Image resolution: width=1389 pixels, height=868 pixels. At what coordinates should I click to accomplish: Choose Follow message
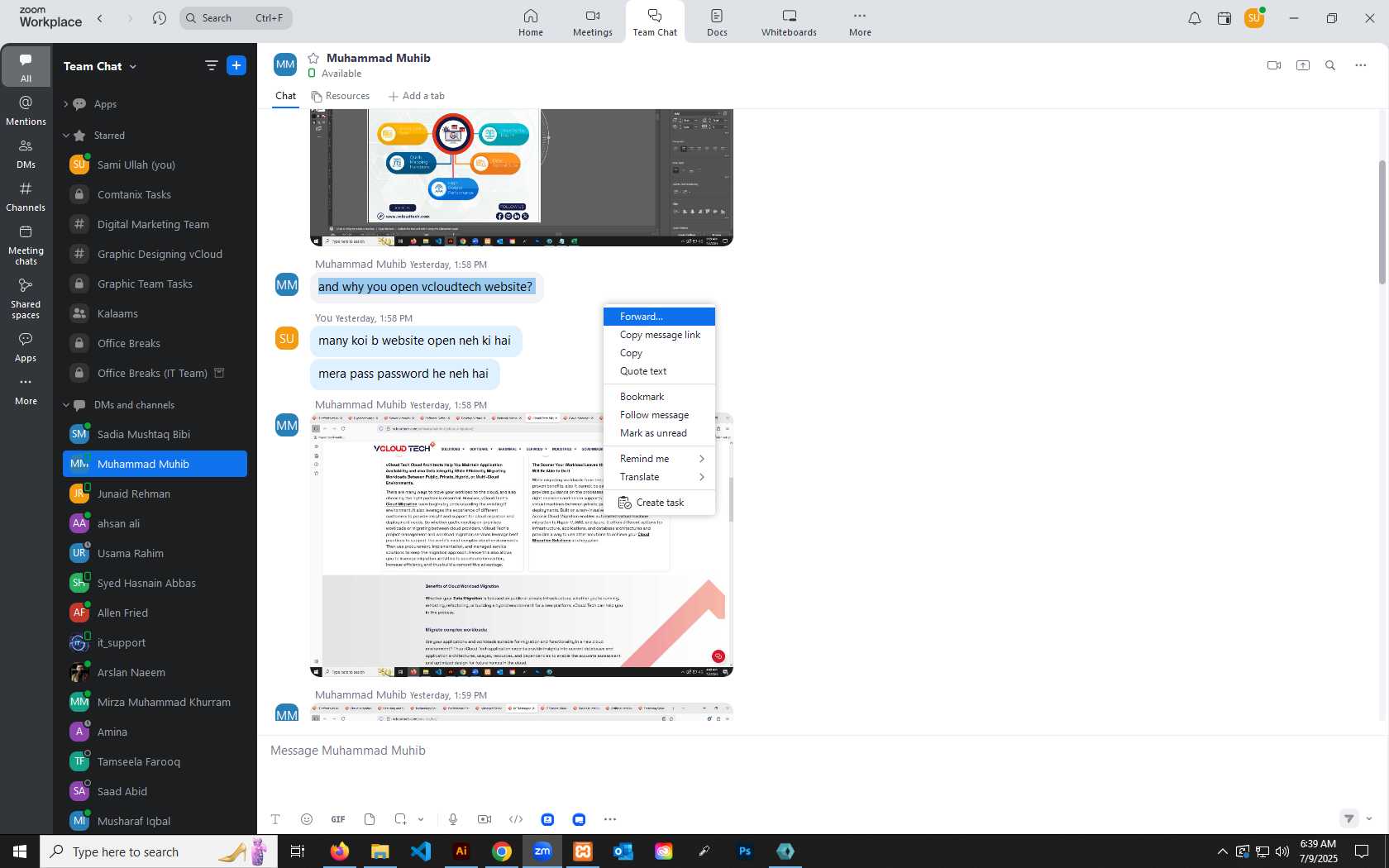click(x=659, y=415)
